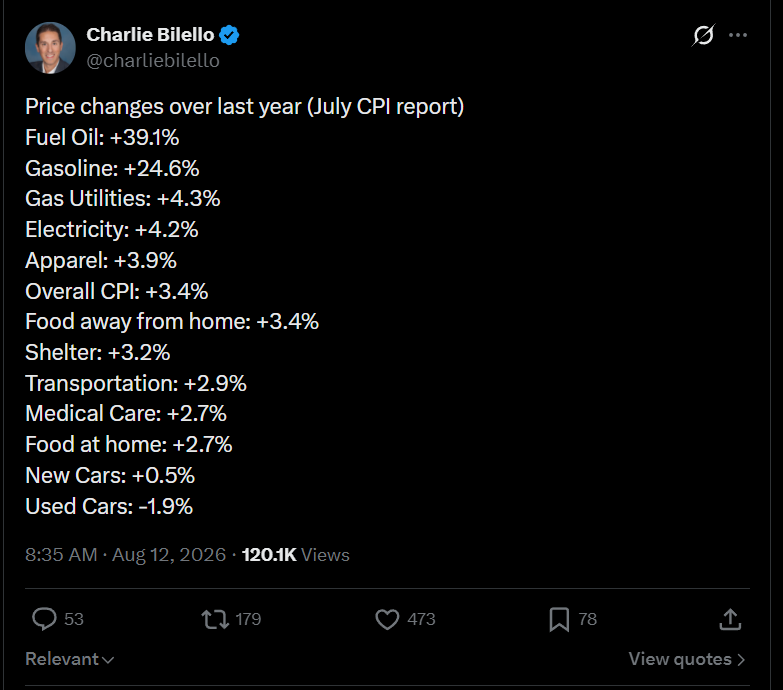Click the share upload icon
Image resolution: width=783 pixels, height=690 pixels.
pyautogui.click(x=730, y=619)
